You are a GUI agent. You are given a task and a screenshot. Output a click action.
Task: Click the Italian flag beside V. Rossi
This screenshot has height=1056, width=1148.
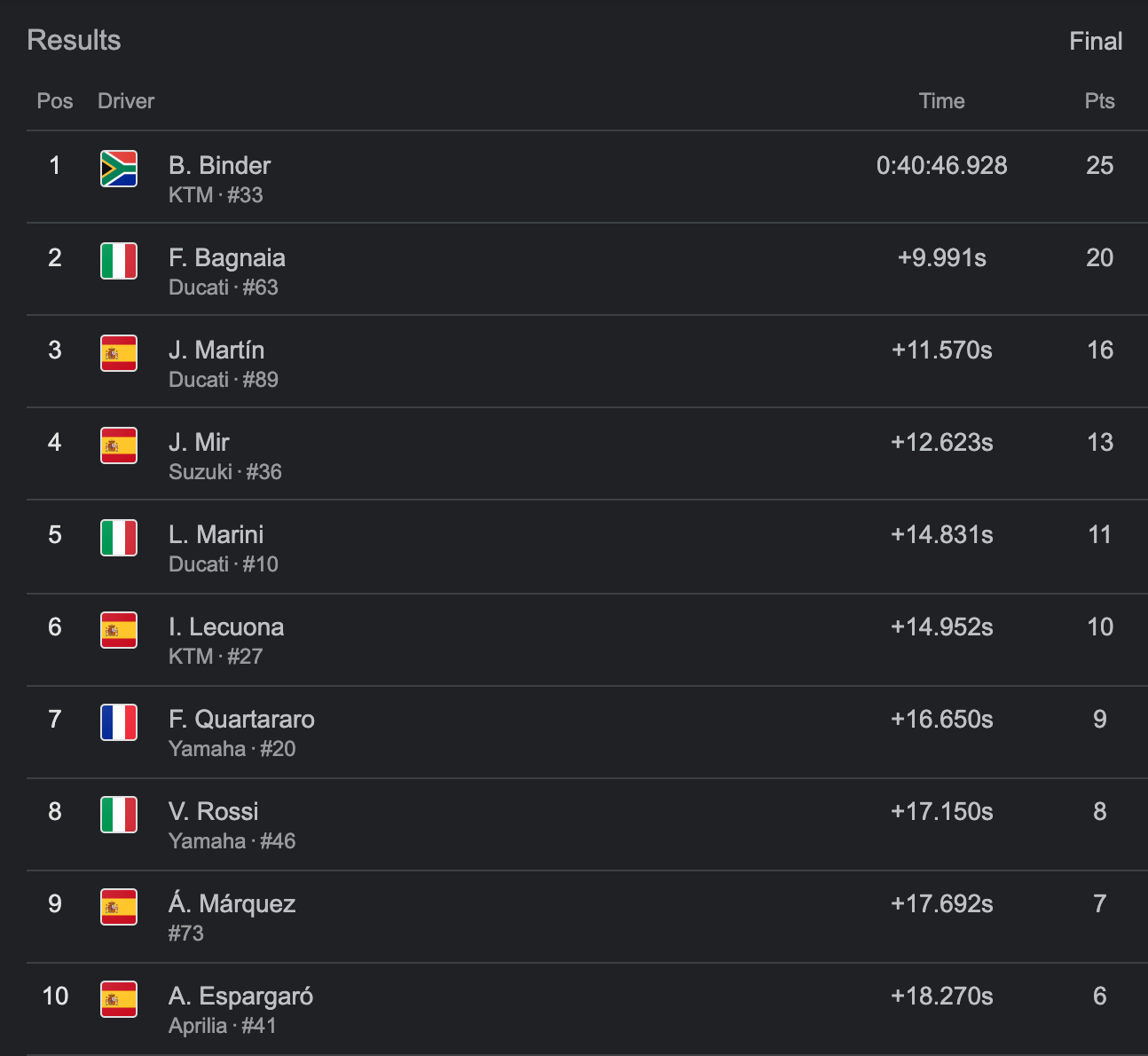119,815
